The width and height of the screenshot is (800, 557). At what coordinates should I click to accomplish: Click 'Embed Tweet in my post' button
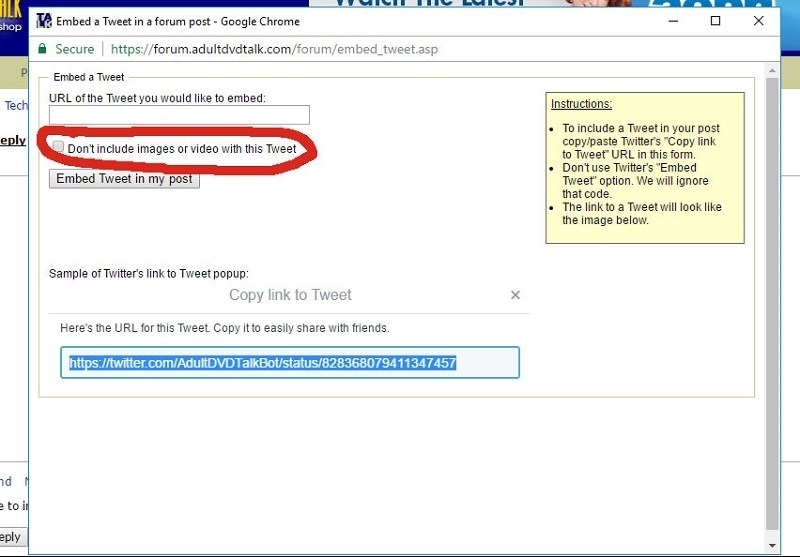[124, 179]
